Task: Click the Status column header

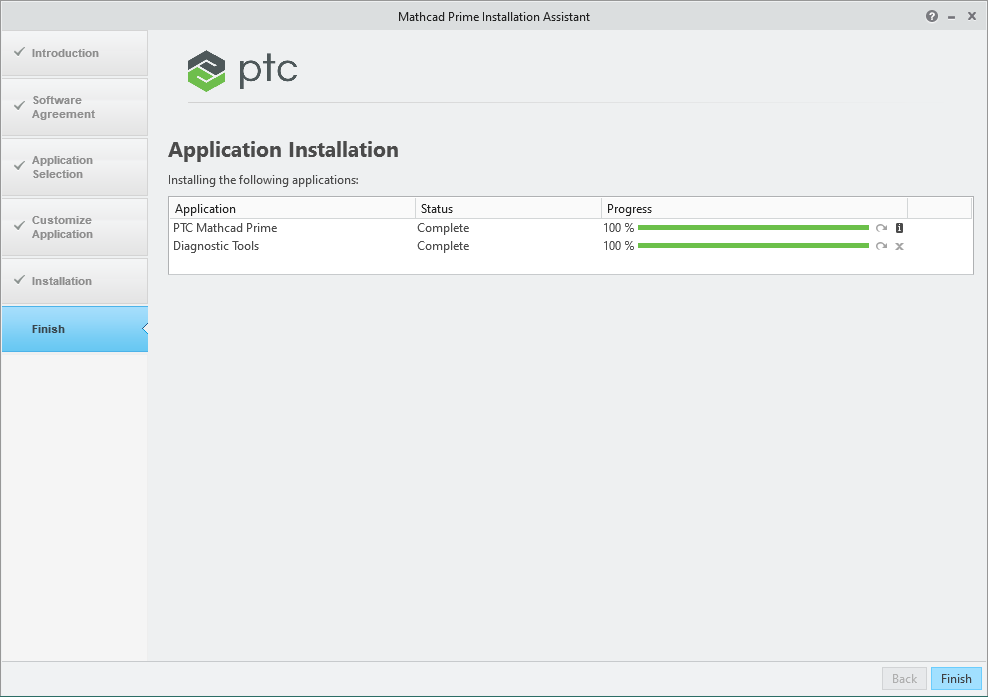Action: coord(508,209)
